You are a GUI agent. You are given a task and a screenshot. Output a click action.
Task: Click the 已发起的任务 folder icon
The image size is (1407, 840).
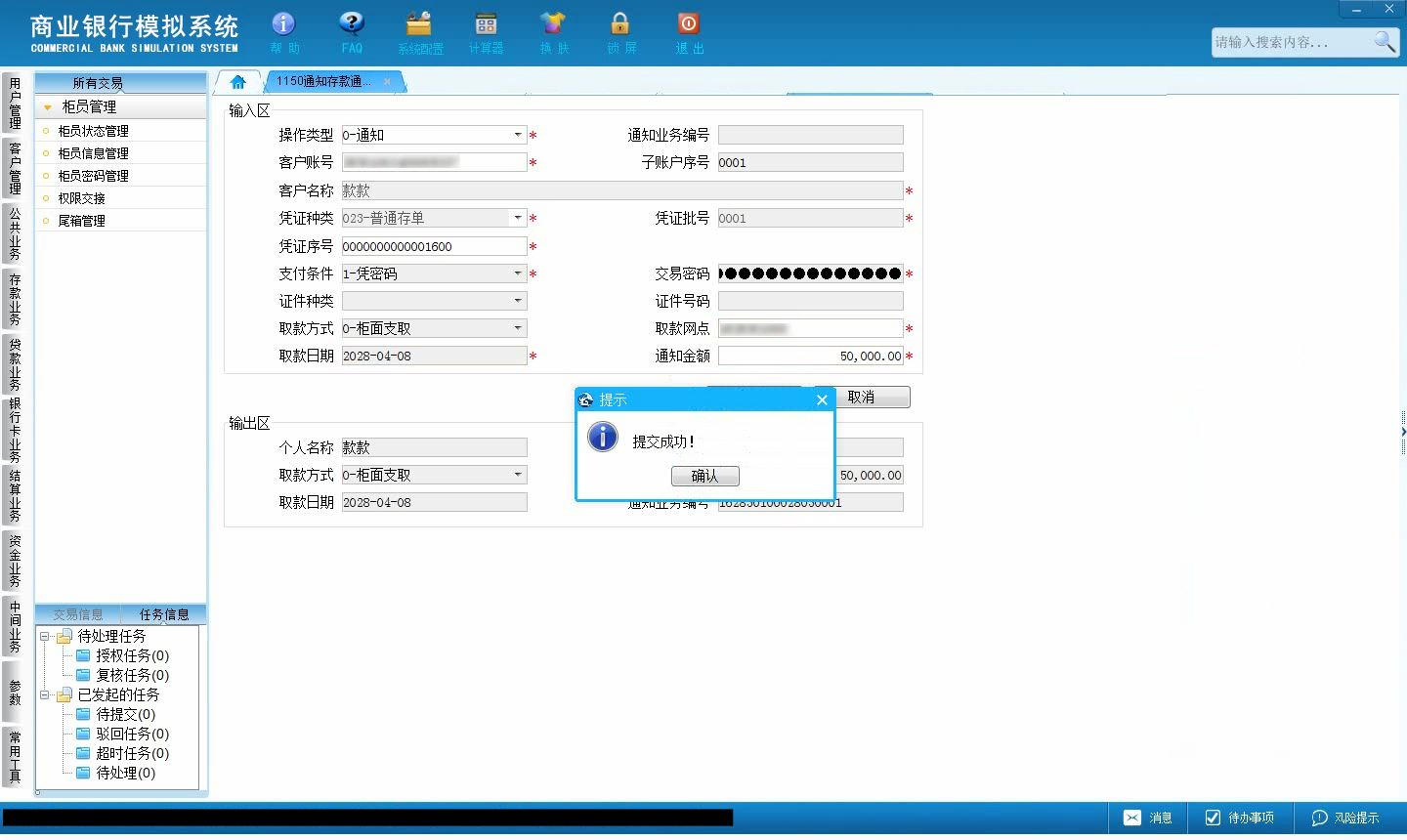(64, 694)
